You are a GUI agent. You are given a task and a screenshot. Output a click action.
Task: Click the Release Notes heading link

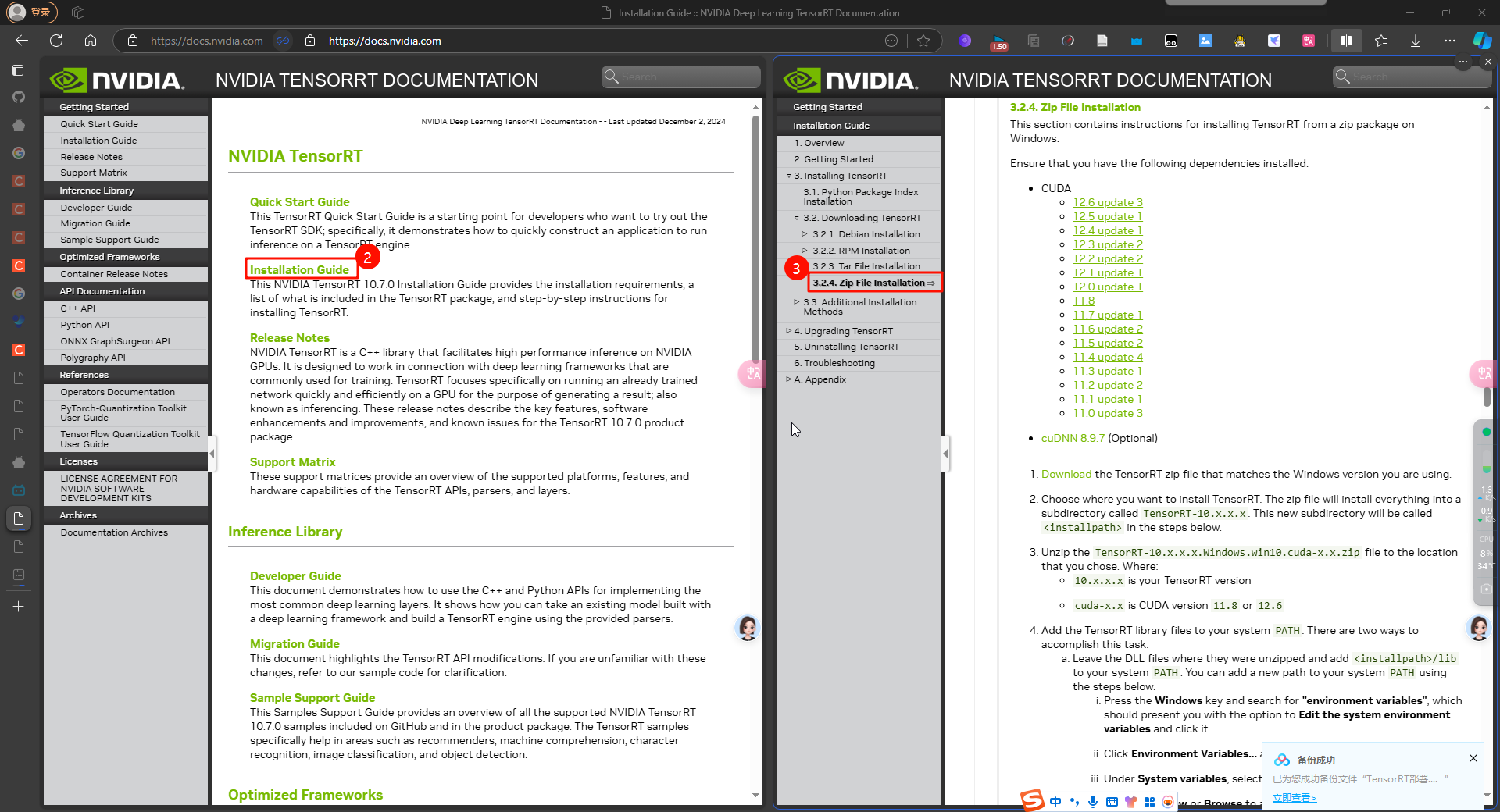click(x=290, y=337)
